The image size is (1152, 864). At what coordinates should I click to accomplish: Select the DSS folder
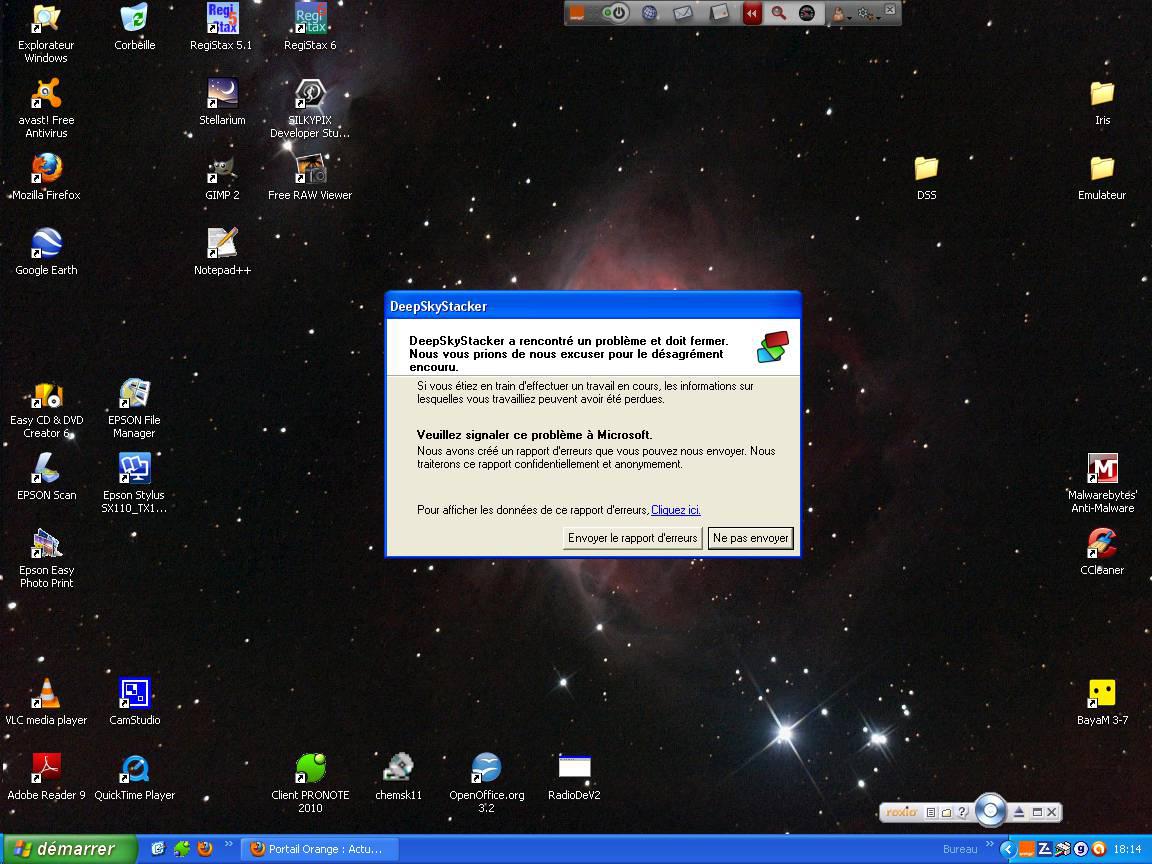tap(926, 176)
